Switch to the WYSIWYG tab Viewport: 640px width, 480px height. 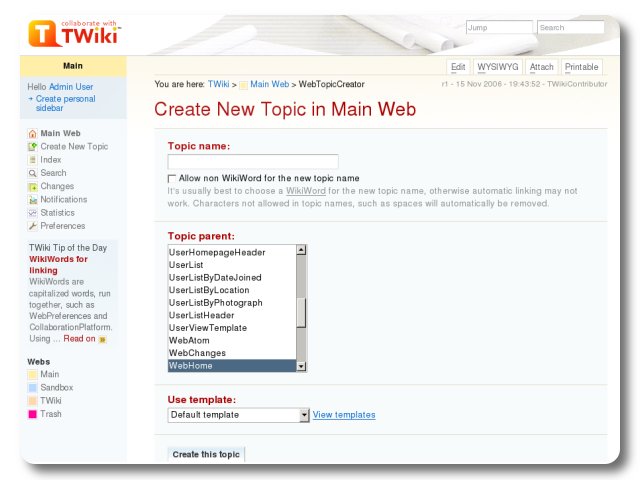tap(497, 67)
